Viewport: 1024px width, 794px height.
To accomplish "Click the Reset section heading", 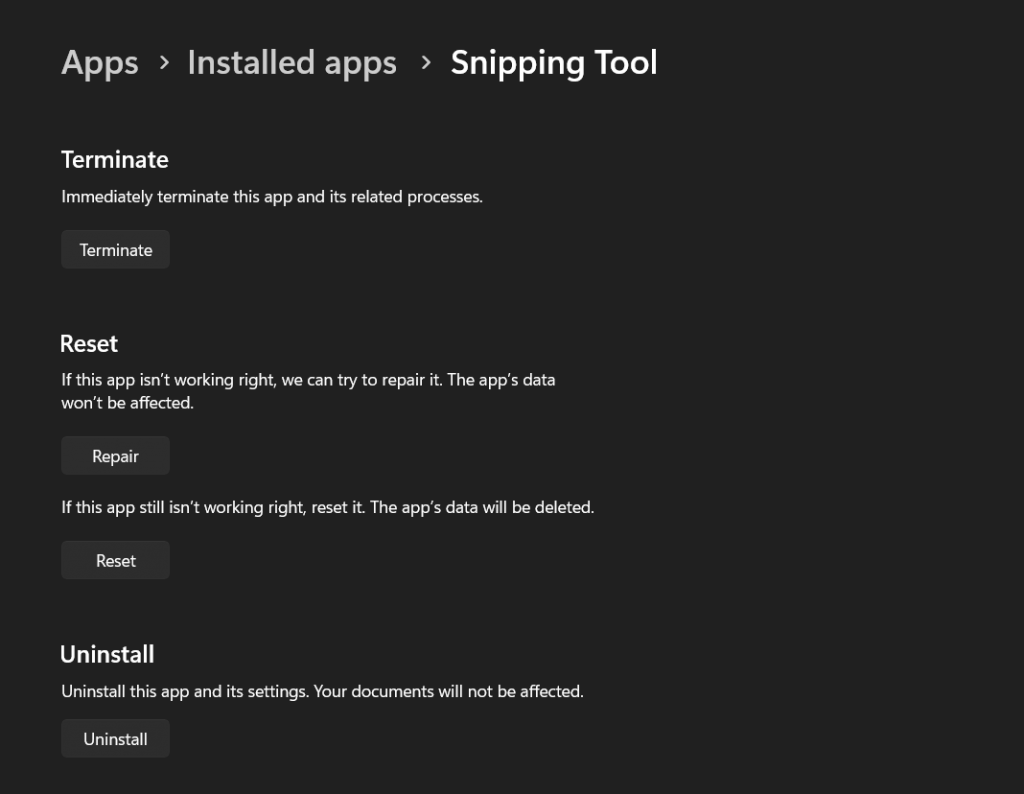I will pos(88,343).
